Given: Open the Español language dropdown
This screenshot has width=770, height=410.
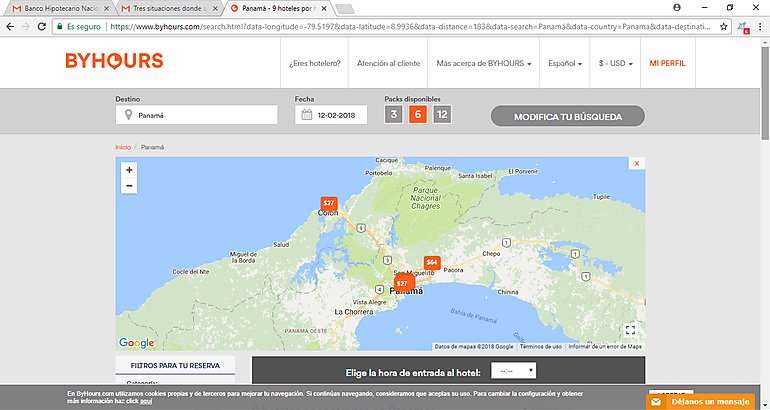Looking at the screenshot, I should 565,63.
